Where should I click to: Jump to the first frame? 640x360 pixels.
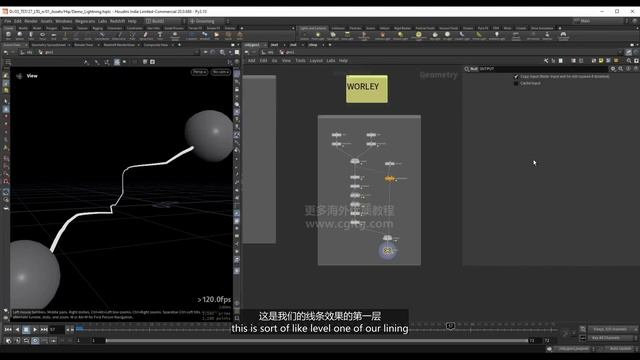[8, 329]
